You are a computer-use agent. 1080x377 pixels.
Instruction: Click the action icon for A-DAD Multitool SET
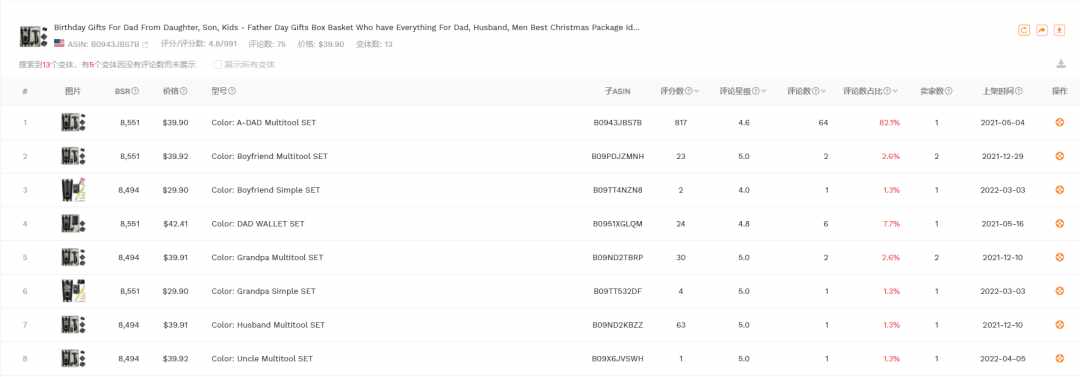click(x=1059, y=123)
